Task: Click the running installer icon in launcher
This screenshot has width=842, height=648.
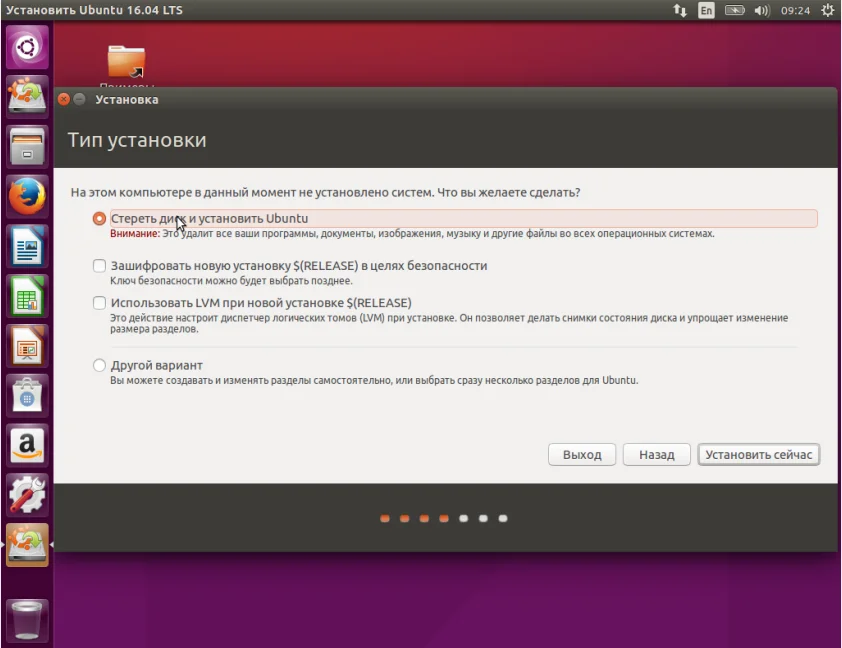Action: (27, 545)
